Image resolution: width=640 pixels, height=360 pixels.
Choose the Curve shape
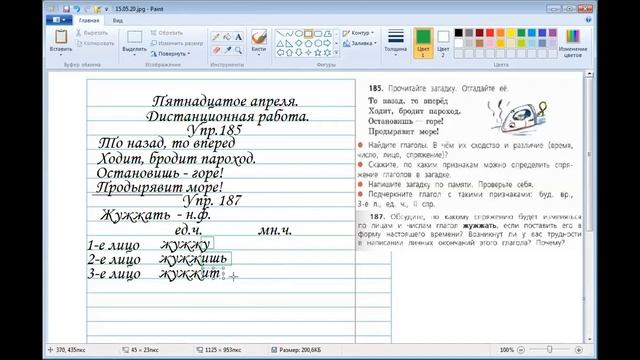click(x=289, y=34)
